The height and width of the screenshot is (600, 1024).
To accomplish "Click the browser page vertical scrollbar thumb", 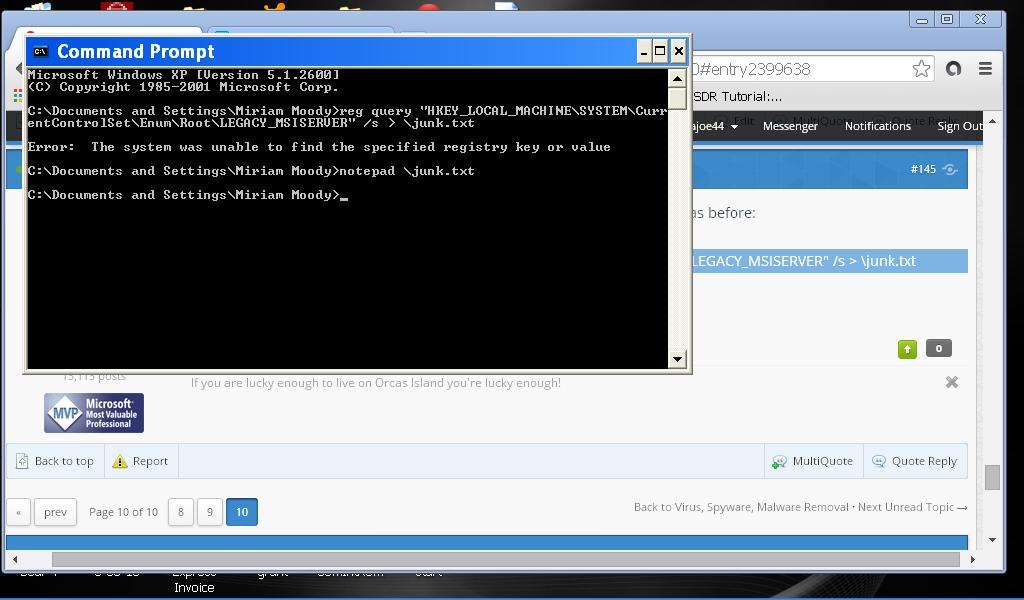I will (992, 477).
